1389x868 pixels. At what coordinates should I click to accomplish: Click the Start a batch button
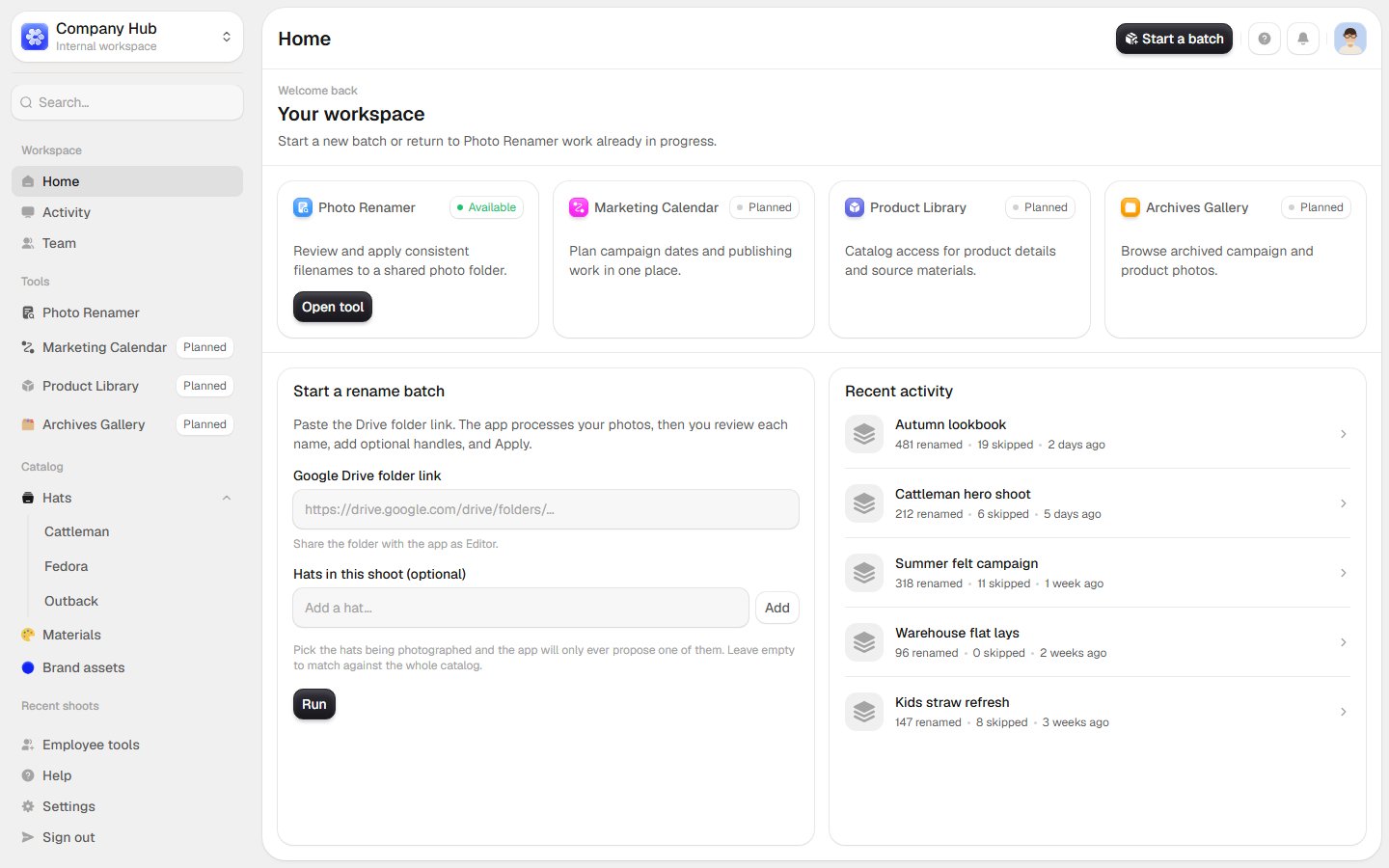point(1174,39)
